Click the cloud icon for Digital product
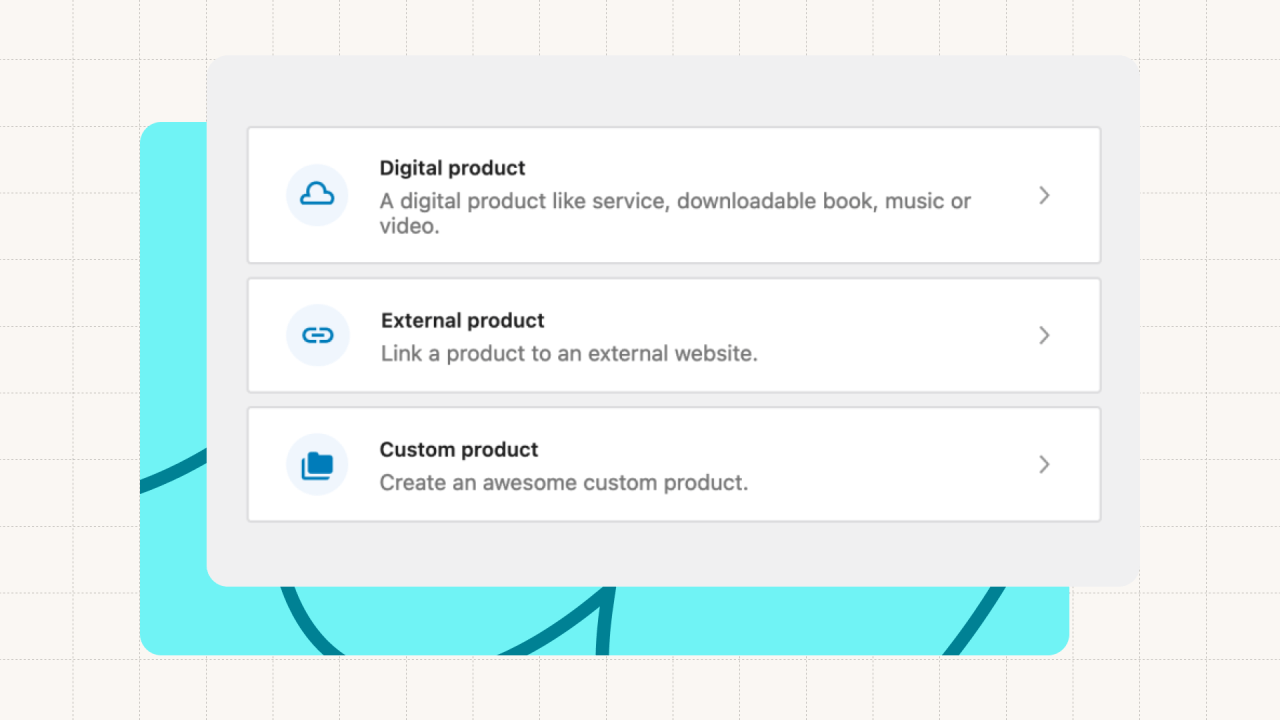Viewport: 1280px width, 720px height. click(317, 195)
